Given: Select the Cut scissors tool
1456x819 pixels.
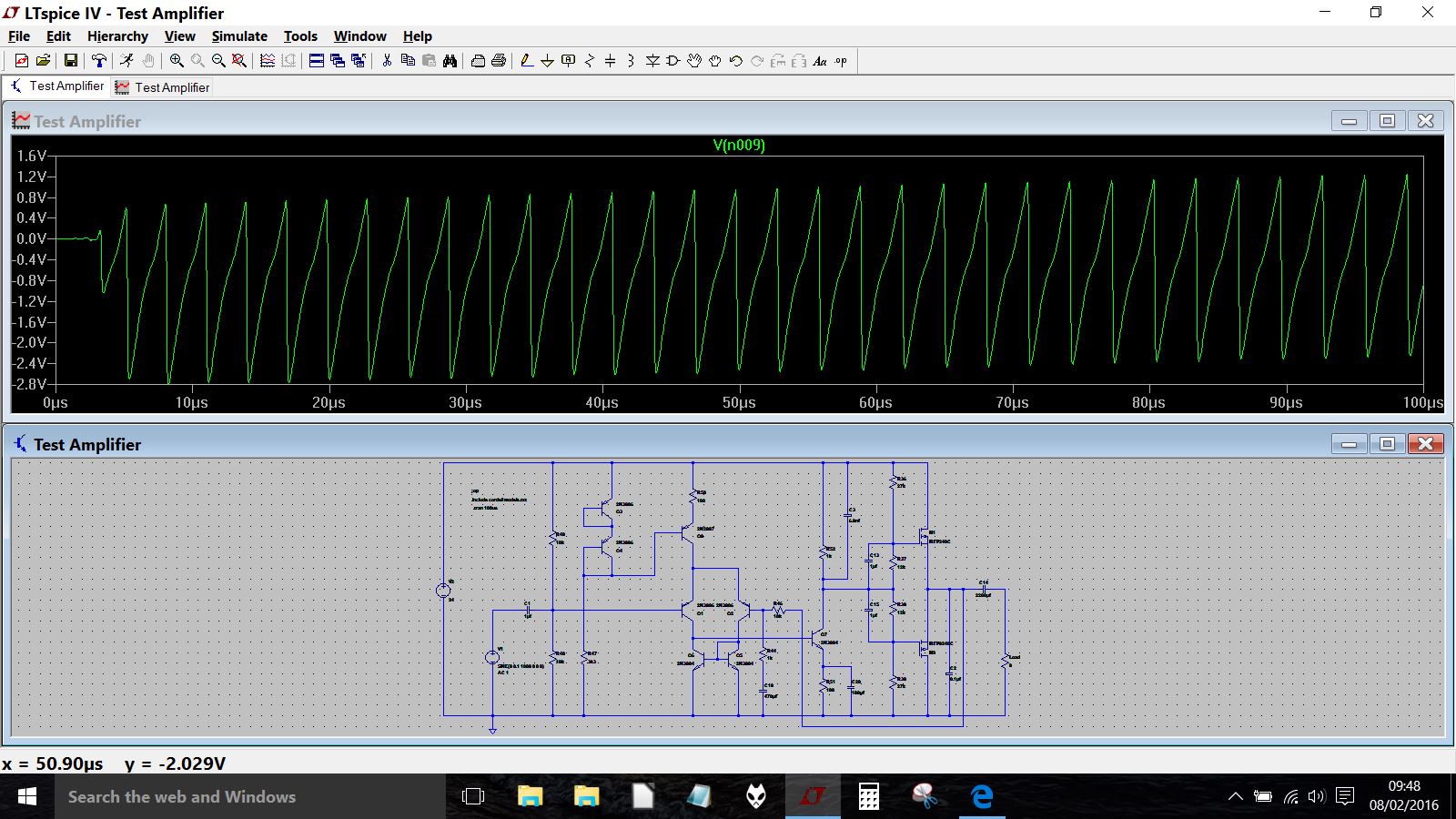Looking at the screenshot, I should coord(387,61).
